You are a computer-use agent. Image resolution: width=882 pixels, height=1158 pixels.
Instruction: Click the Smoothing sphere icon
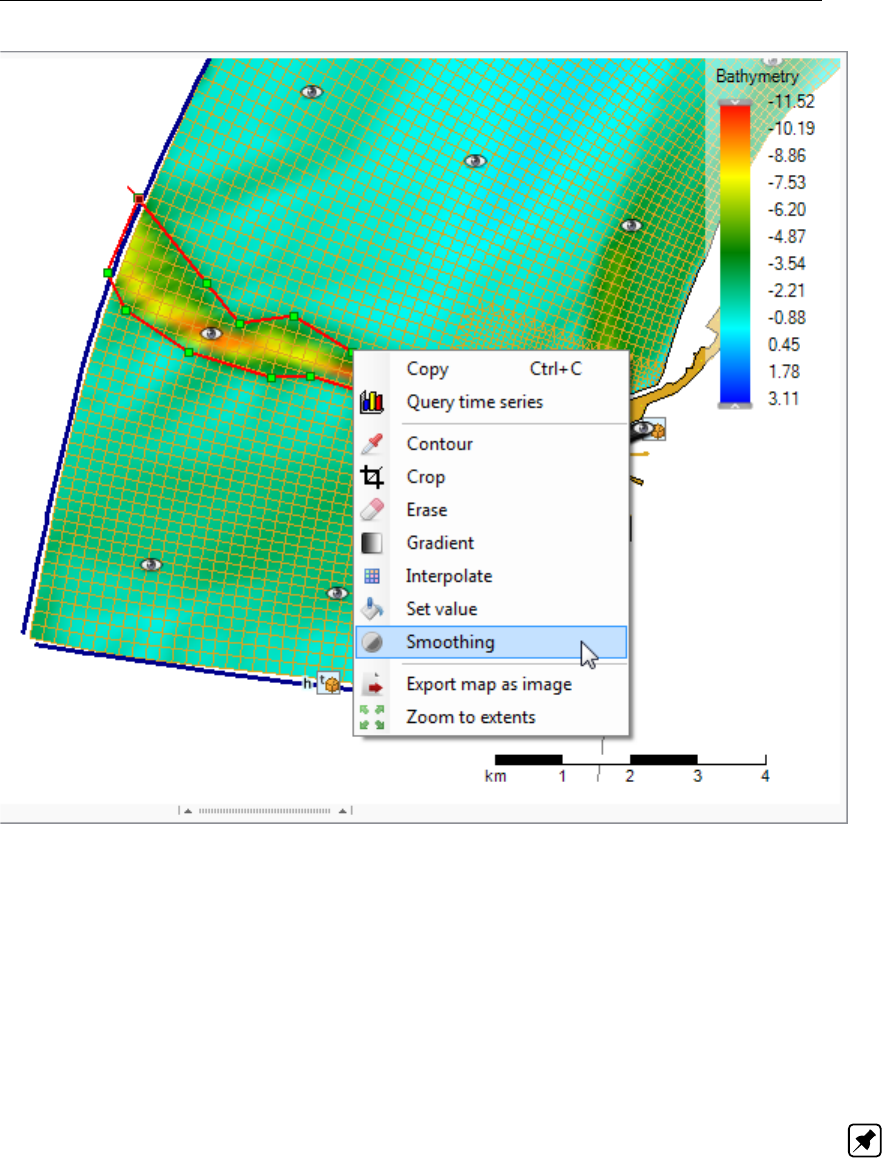pyautogui.click(x=372, y=643)
